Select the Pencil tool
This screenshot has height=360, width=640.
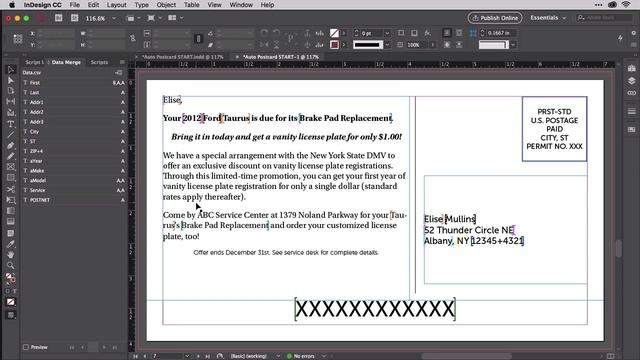pos(11,156)
